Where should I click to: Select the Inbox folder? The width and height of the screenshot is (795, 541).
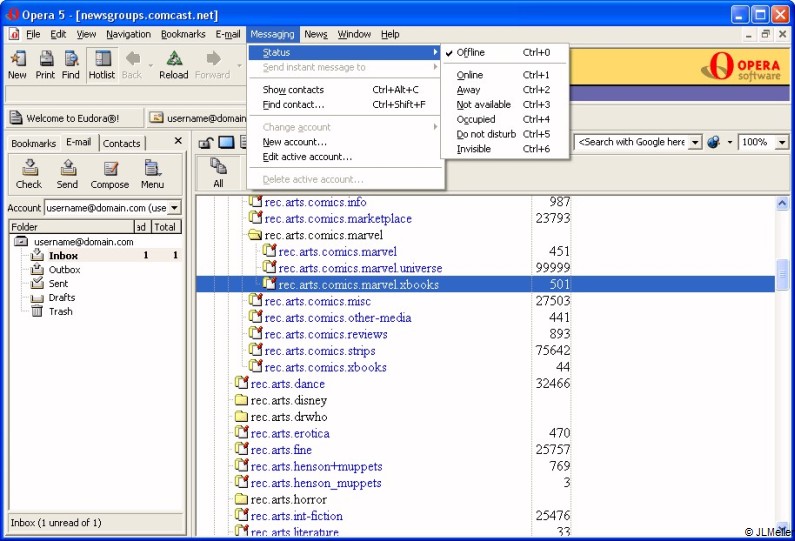click(63, 256)
